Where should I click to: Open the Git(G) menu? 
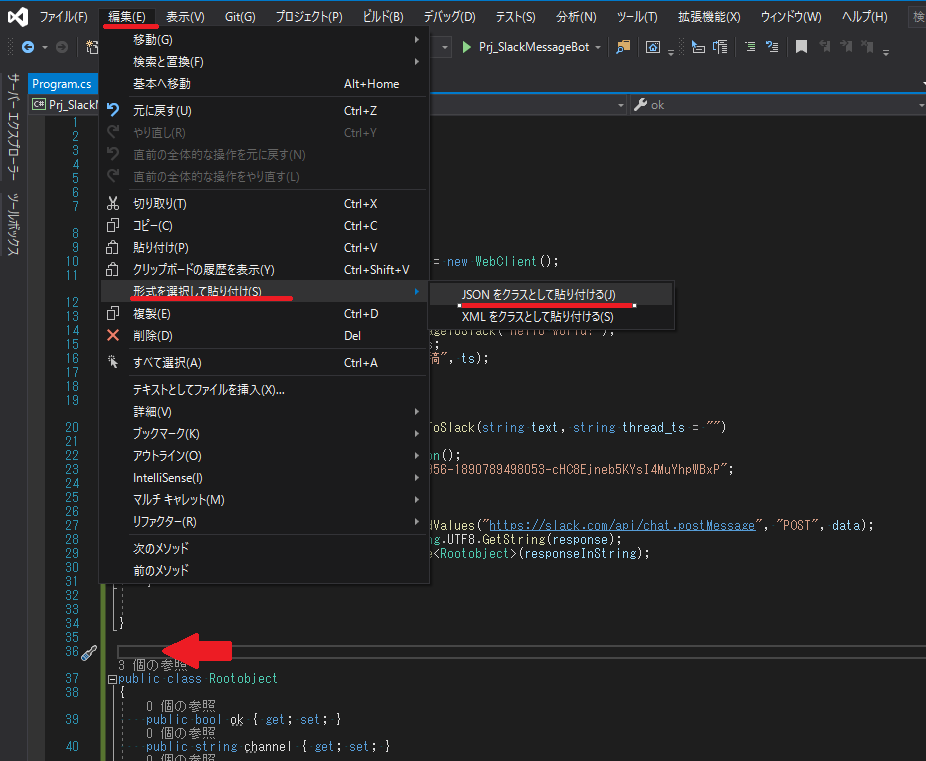tap(240, 17)
